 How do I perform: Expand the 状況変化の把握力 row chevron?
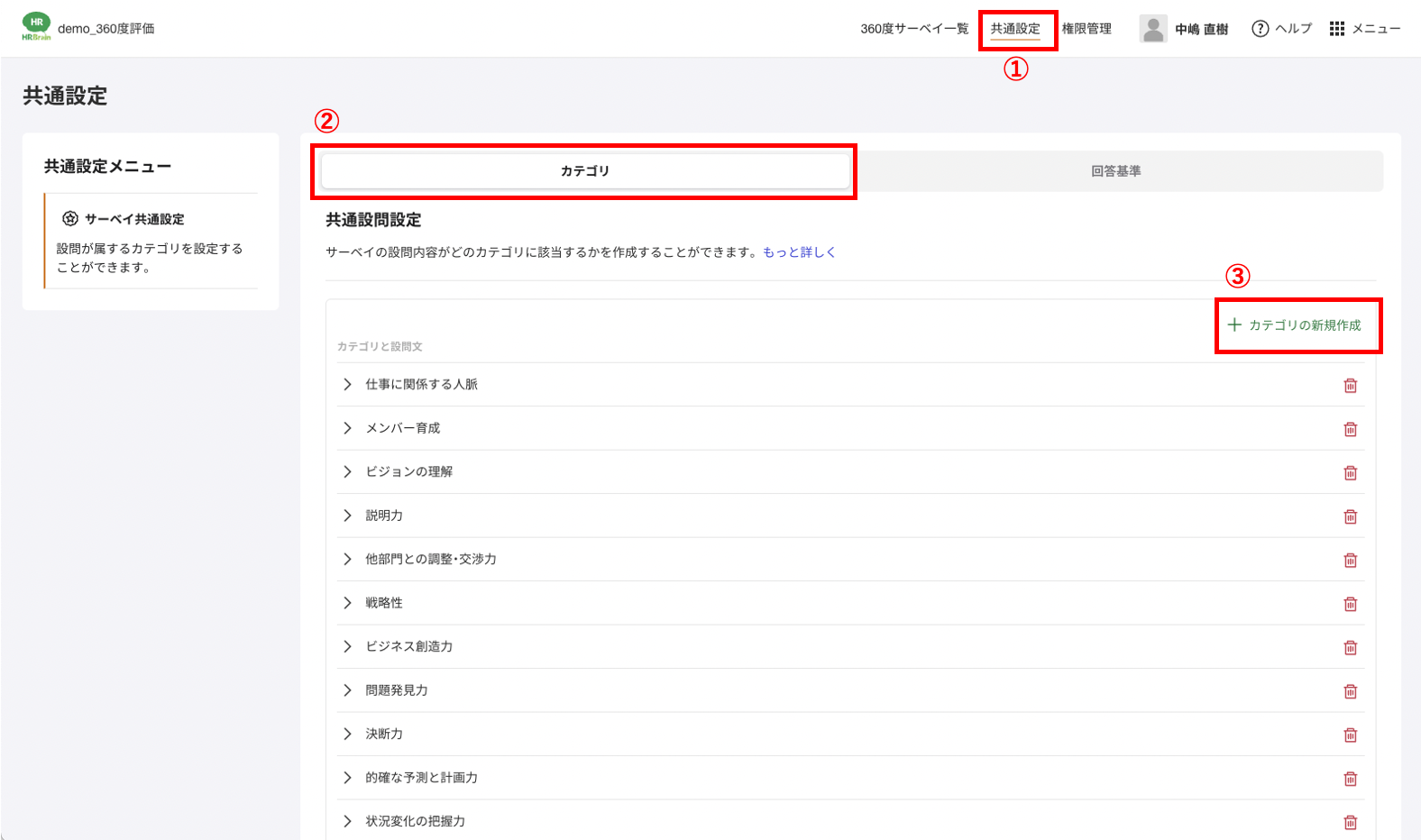point(347,821)
